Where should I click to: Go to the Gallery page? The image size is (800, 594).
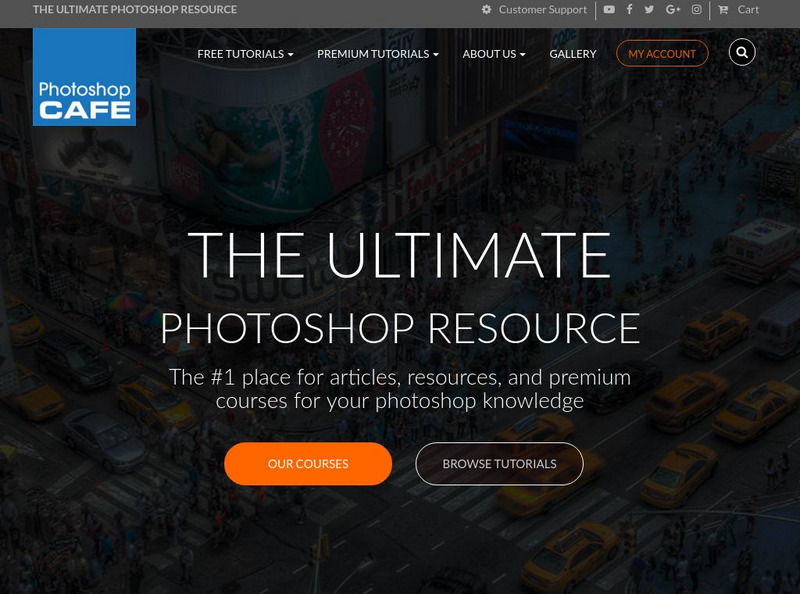click(x=572, y=54)
